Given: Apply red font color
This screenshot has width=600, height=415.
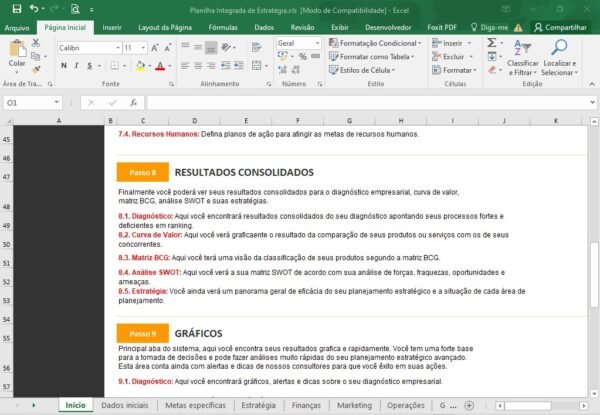Looking at the screenshot, I should point(160,66).
